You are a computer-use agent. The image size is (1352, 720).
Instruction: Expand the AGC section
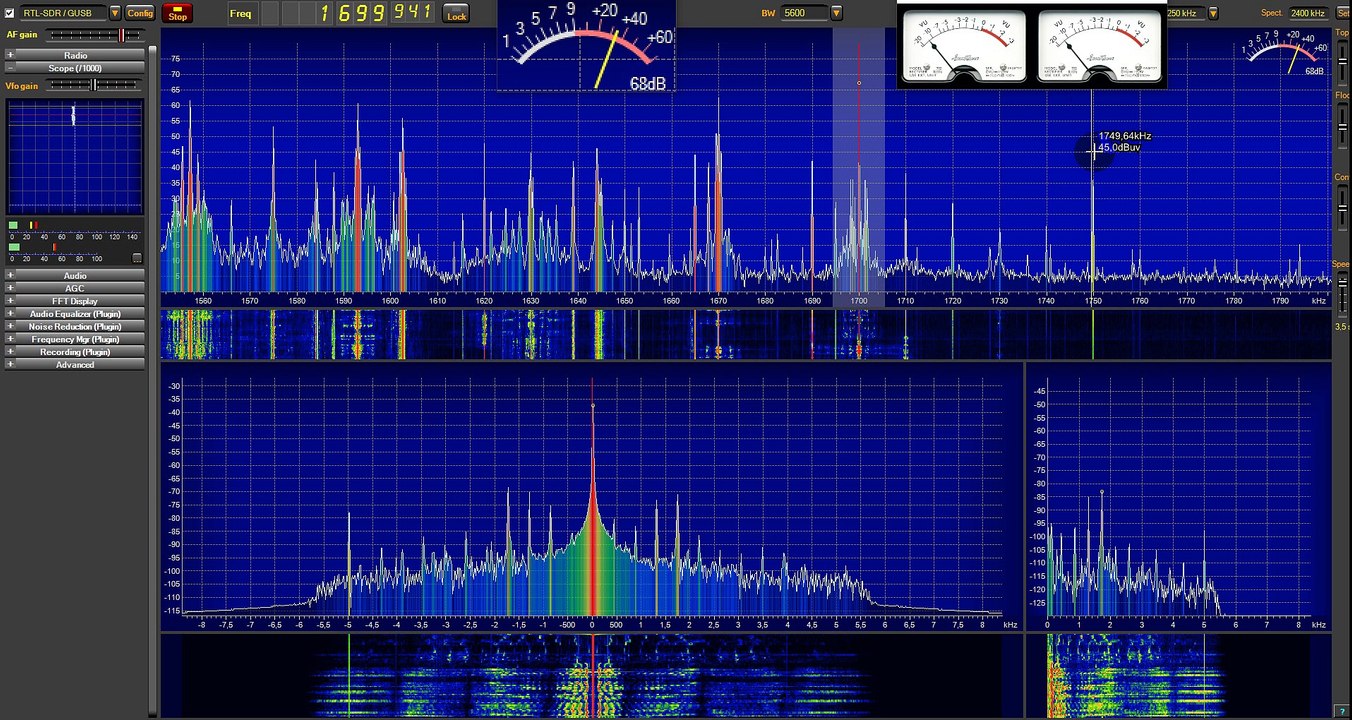point(75,288)
